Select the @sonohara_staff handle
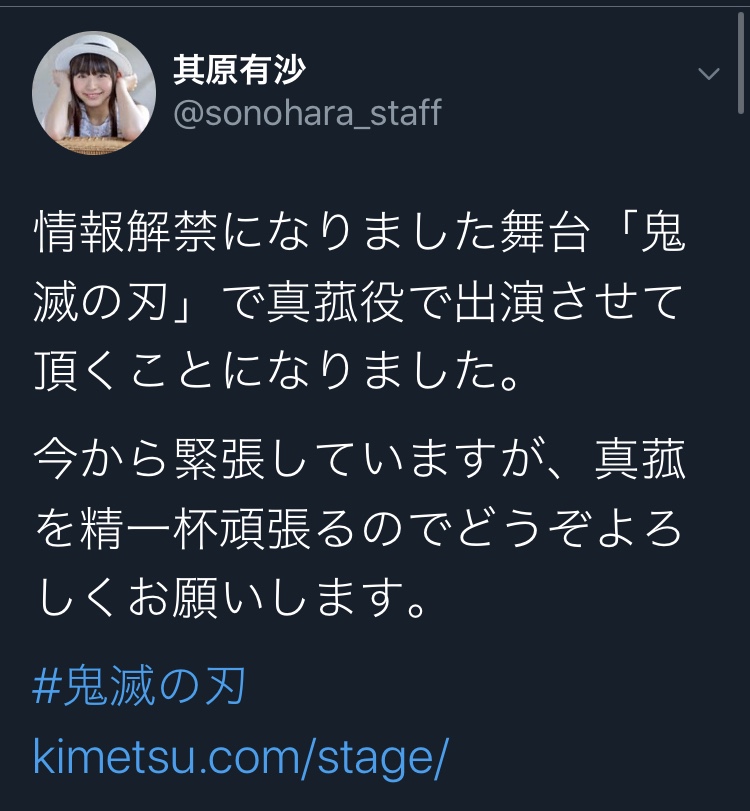Image resolution: width=750 pixels, height=811 pixels. pos(307,113)
